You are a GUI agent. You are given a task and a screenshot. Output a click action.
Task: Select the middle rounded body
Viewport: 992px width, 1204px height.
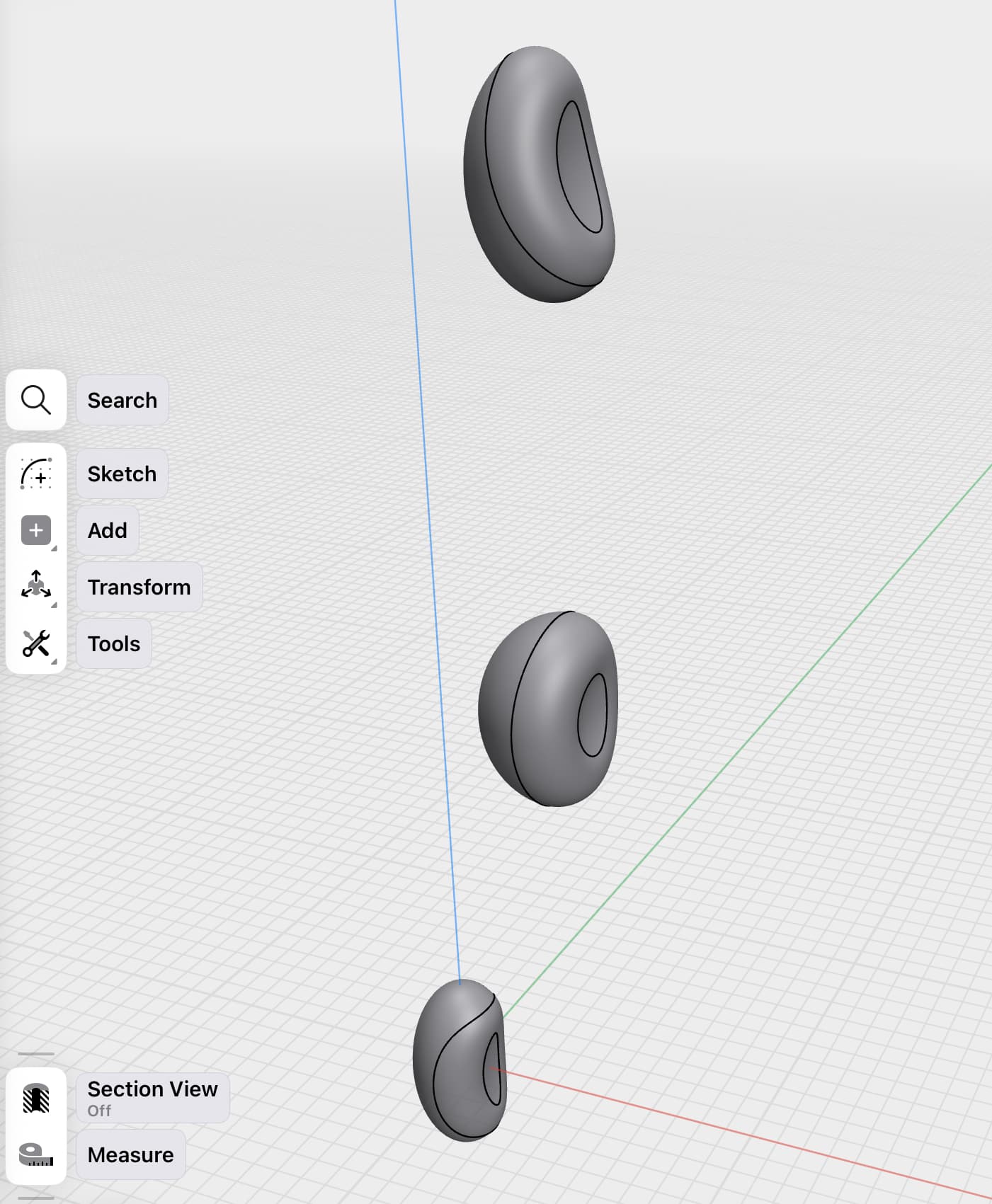click(x=548, y=709)
